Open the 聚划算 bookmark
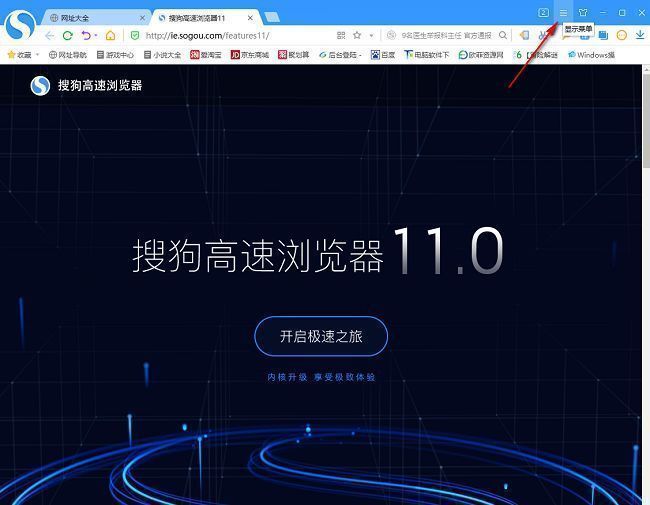The width and height of the screenshot is (650, 505). click(x=293, y=55)
